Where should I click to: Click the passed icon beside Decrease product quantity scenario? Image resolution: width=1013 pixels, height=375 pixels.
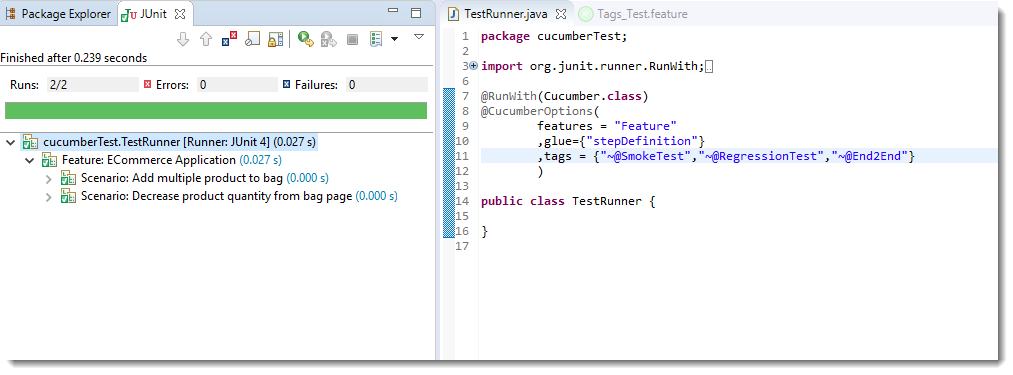[68, 197]
